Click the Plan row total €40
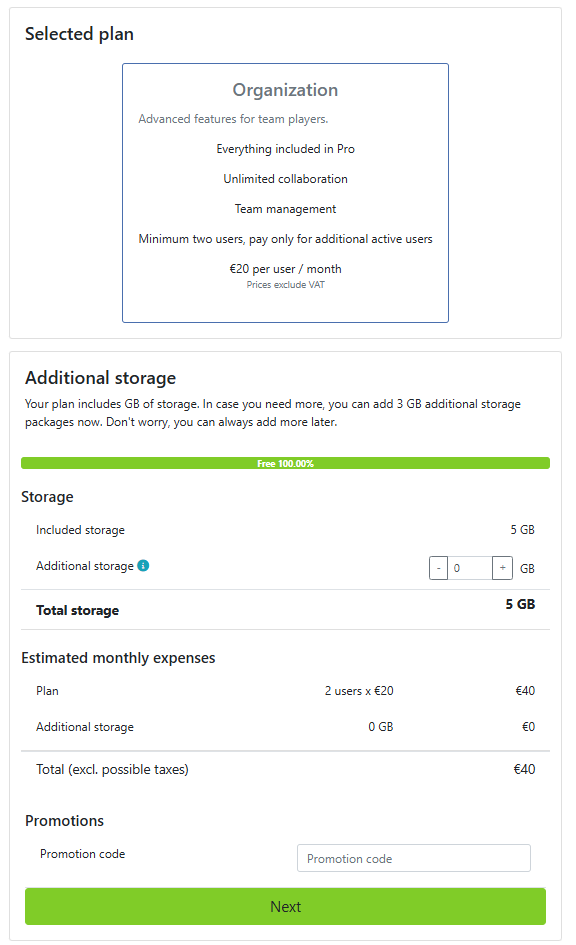 click(x=525, y=691)
